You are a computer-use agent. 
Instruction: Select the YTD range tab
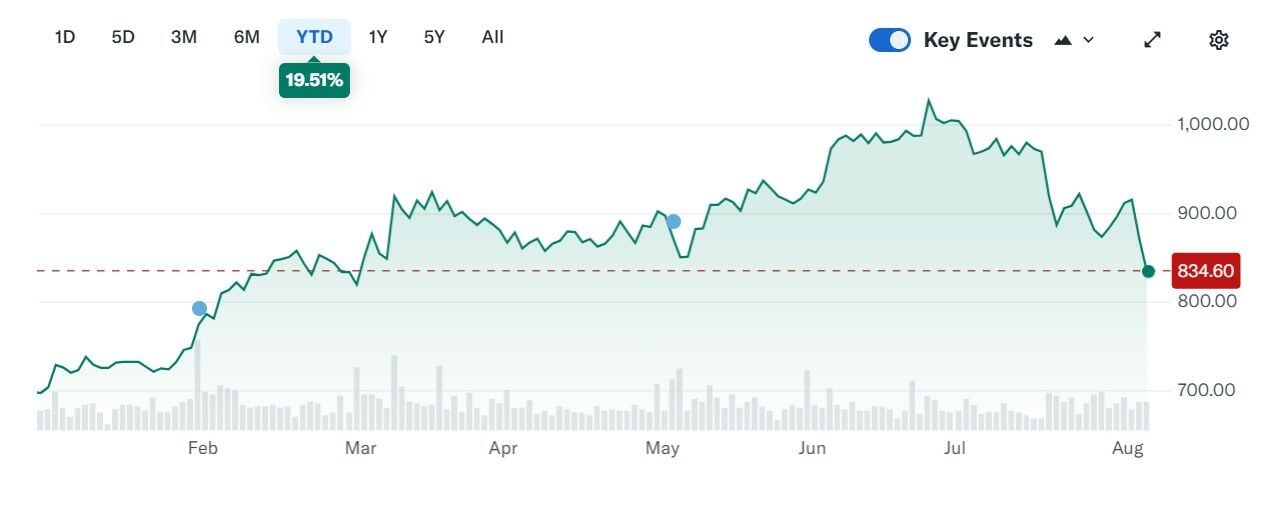click(x=314, y=37)
